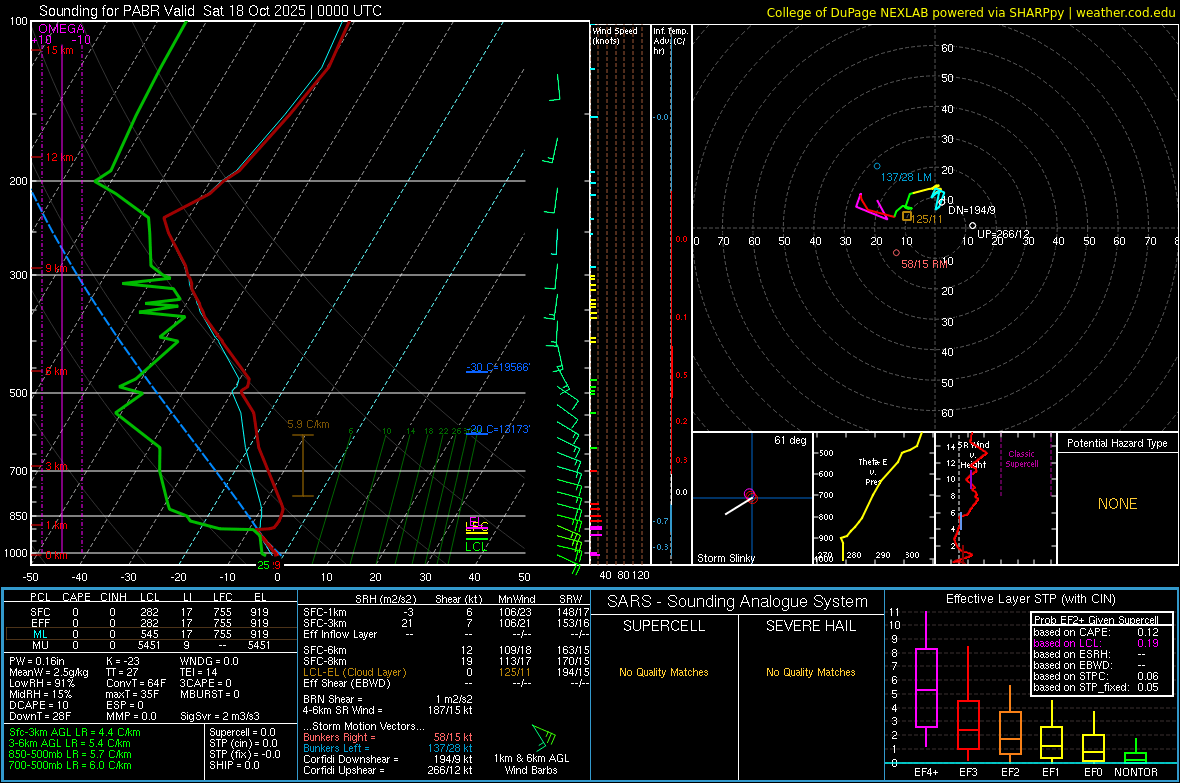The width and height of the screenshot is (1180, 783).
Task: Select the EFF parcel row
Action: 149,623
